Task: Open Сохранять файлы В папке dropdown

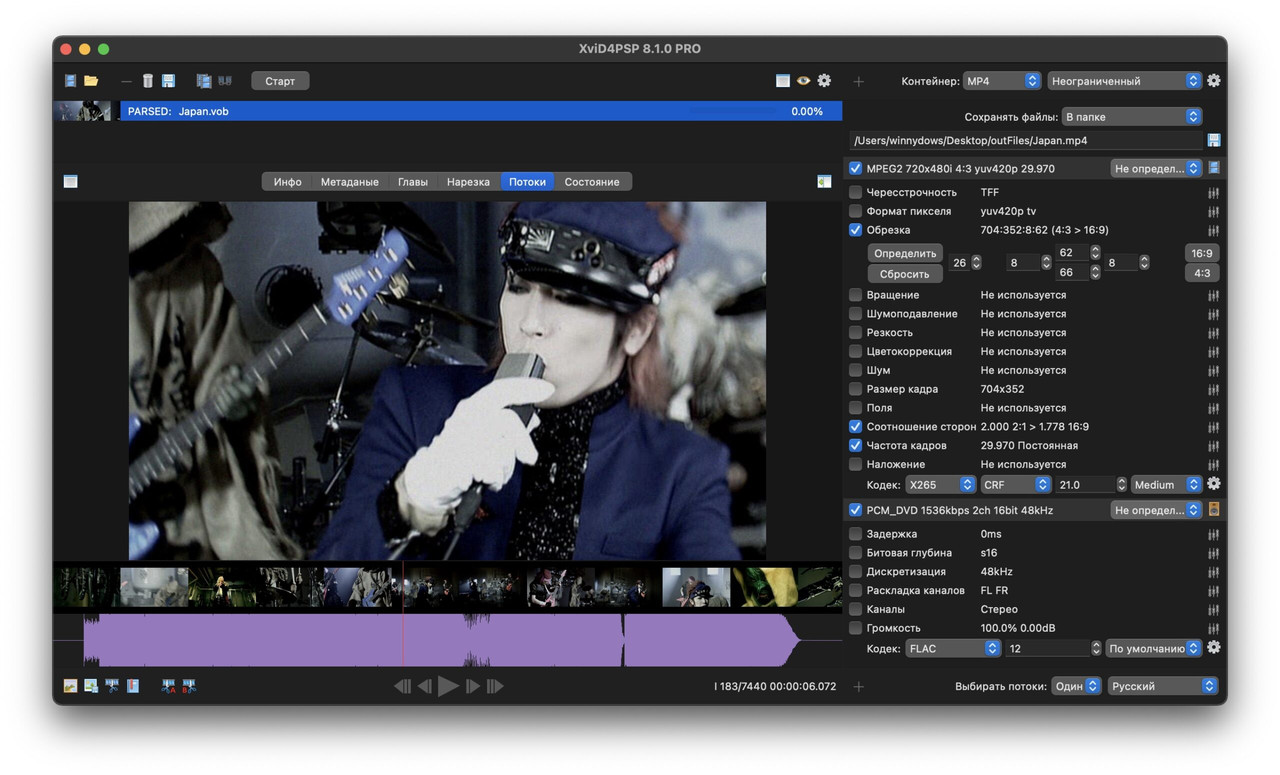Action: (x=1131, y=117)
